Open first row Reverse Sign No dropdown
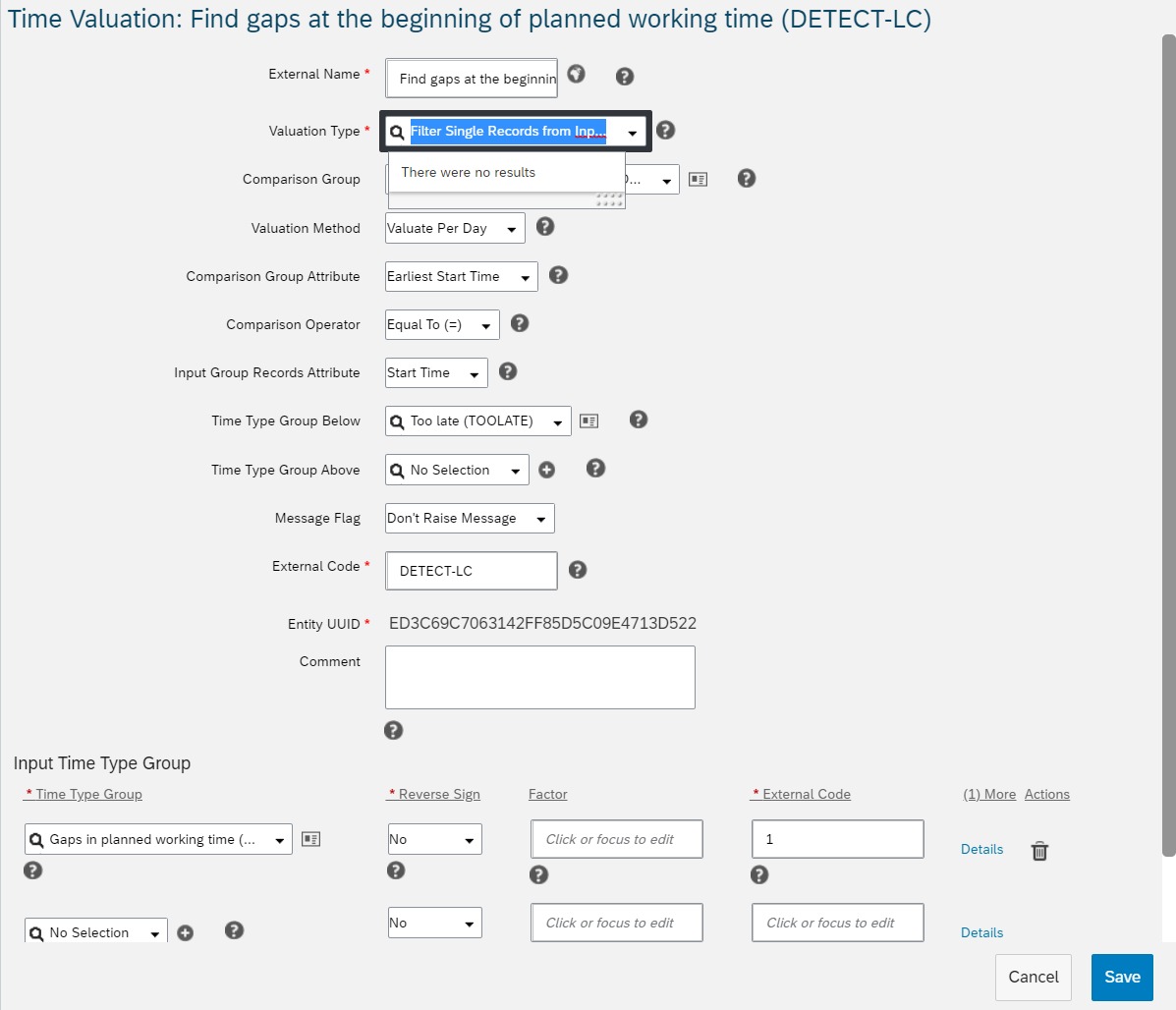The height and width of the screenshot is (1010, 1176). coord(435,840)
